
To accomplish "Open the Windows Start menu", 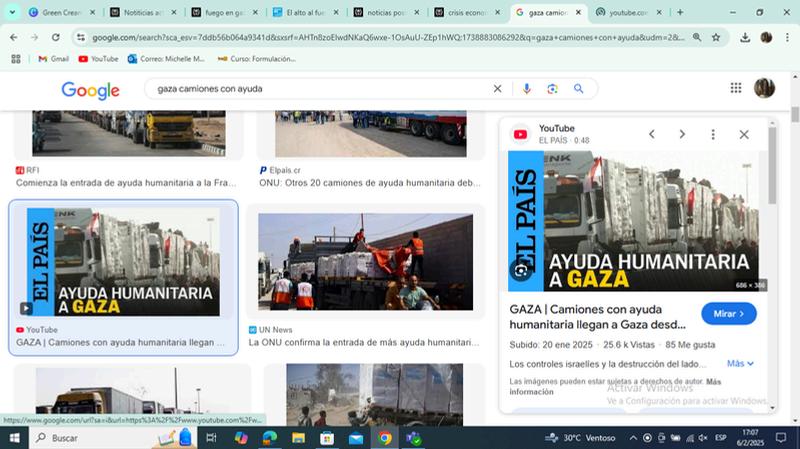I will click(x=14, y=438).
